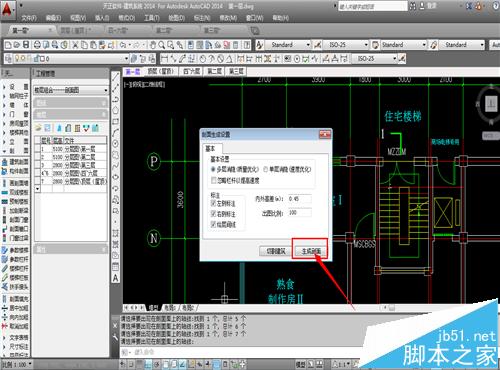500x370 pixels.
Task: Click the Plot printer icon
Action: (x=37, y=45)
